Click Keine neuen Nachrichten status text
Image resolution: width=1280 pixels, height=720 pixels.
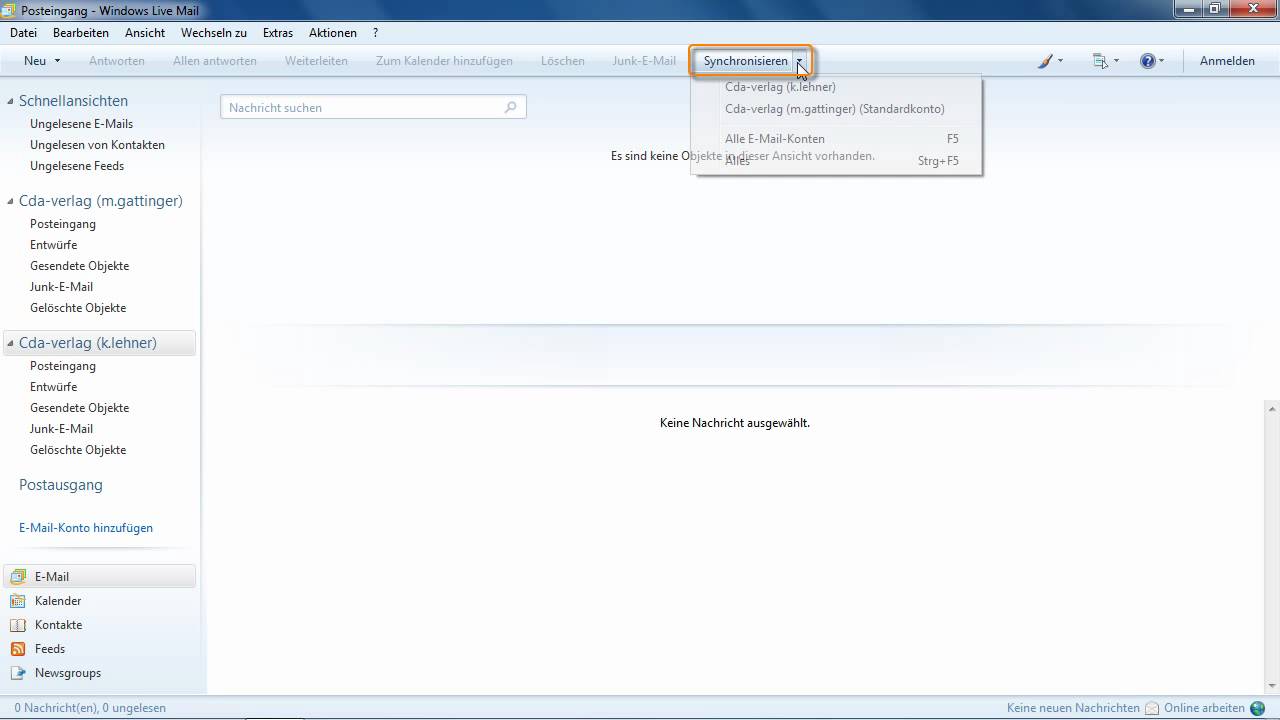(x=1073, y=708)
